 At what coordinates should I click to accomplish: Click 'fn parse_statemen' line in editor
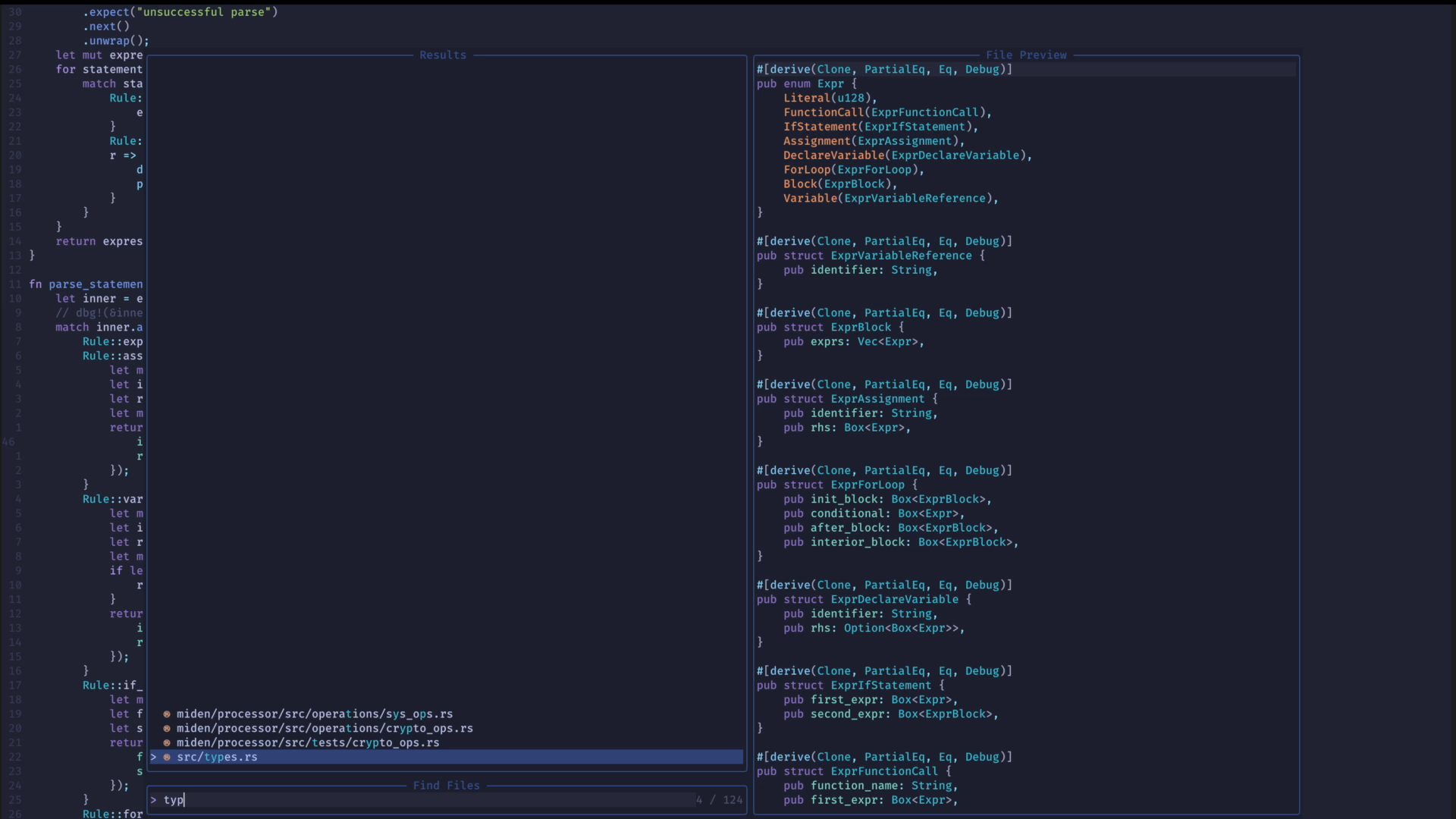click(86, 284)
